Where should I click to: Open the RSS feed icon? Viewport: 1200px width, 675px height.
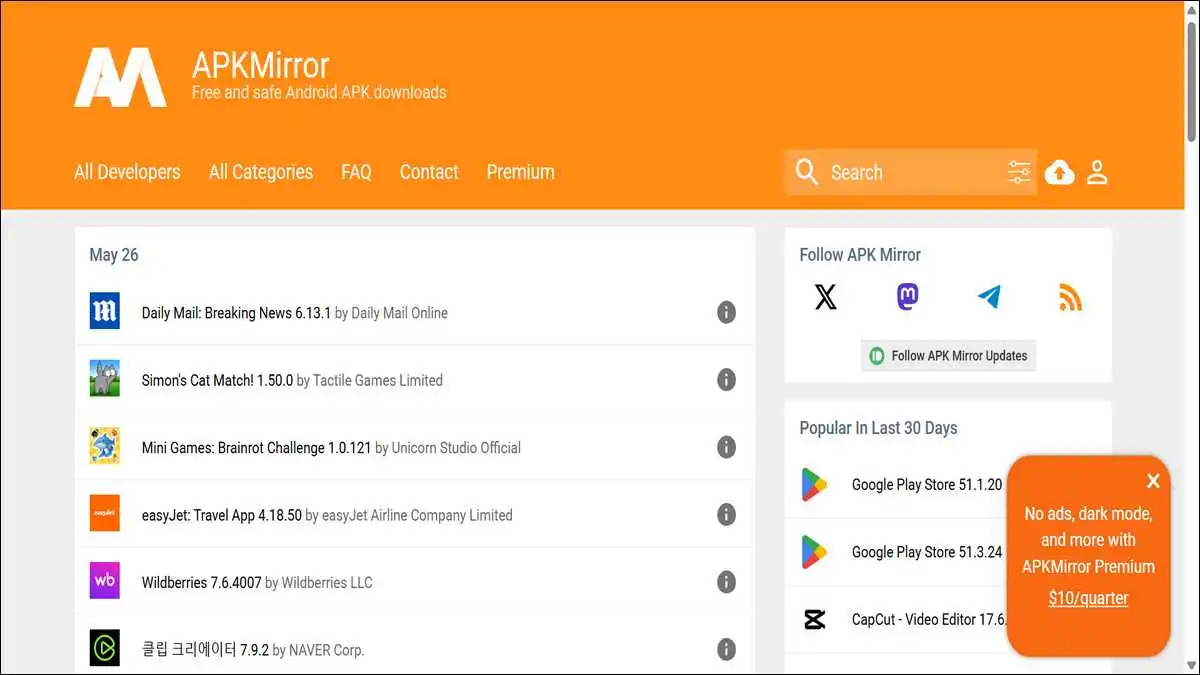click(x=1070, y=297)
